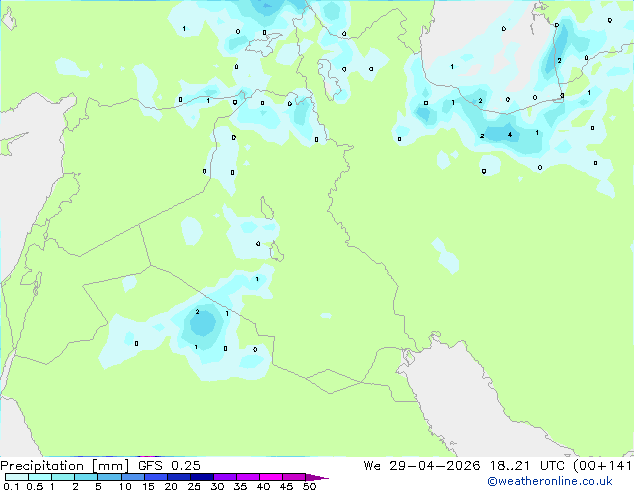634x490 pixels.
Task: Click the legend label '0.5'
Action: [35, 486]
